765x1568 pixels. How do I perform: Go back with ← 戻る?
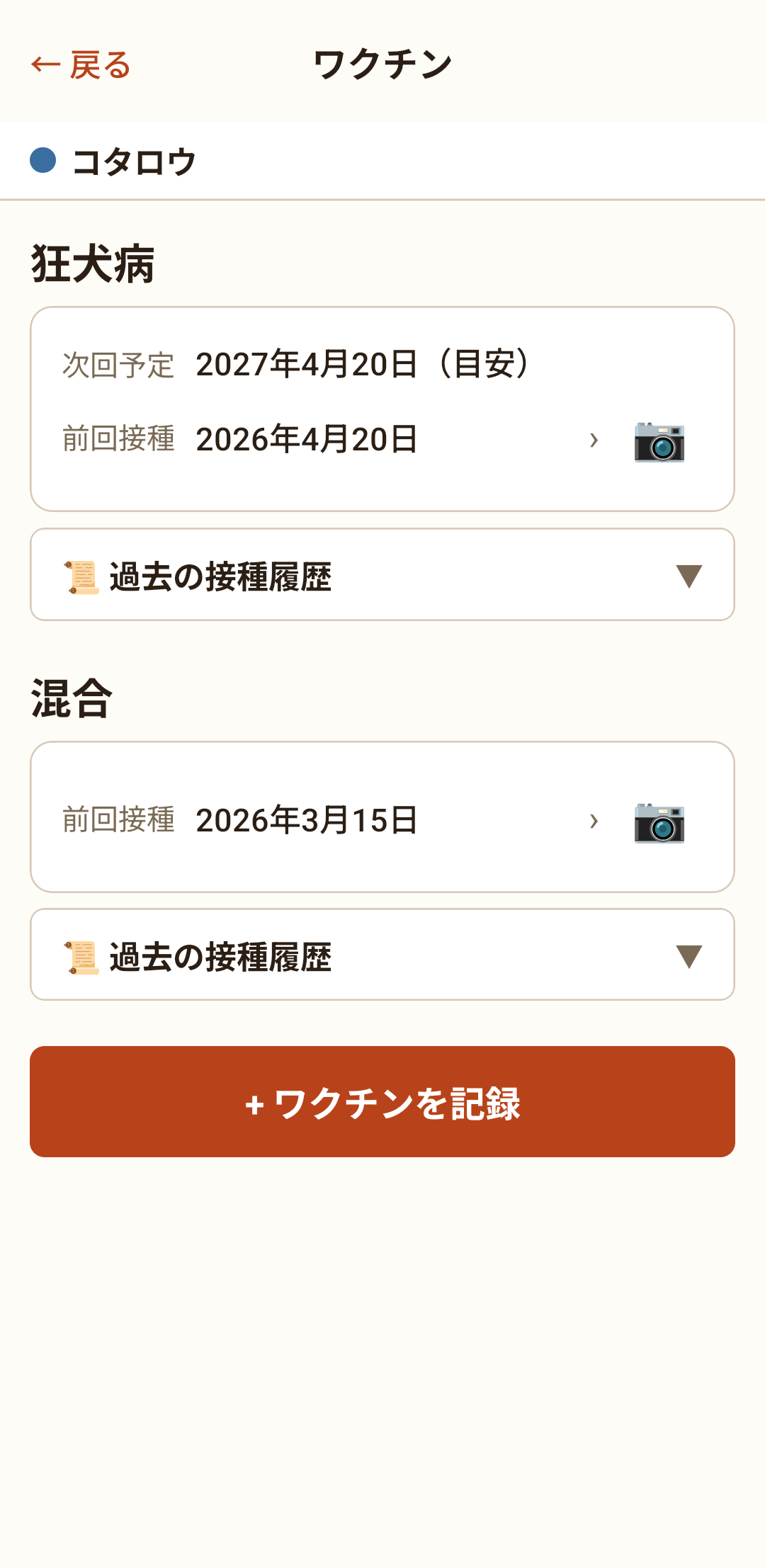click(x=81, y=65)
